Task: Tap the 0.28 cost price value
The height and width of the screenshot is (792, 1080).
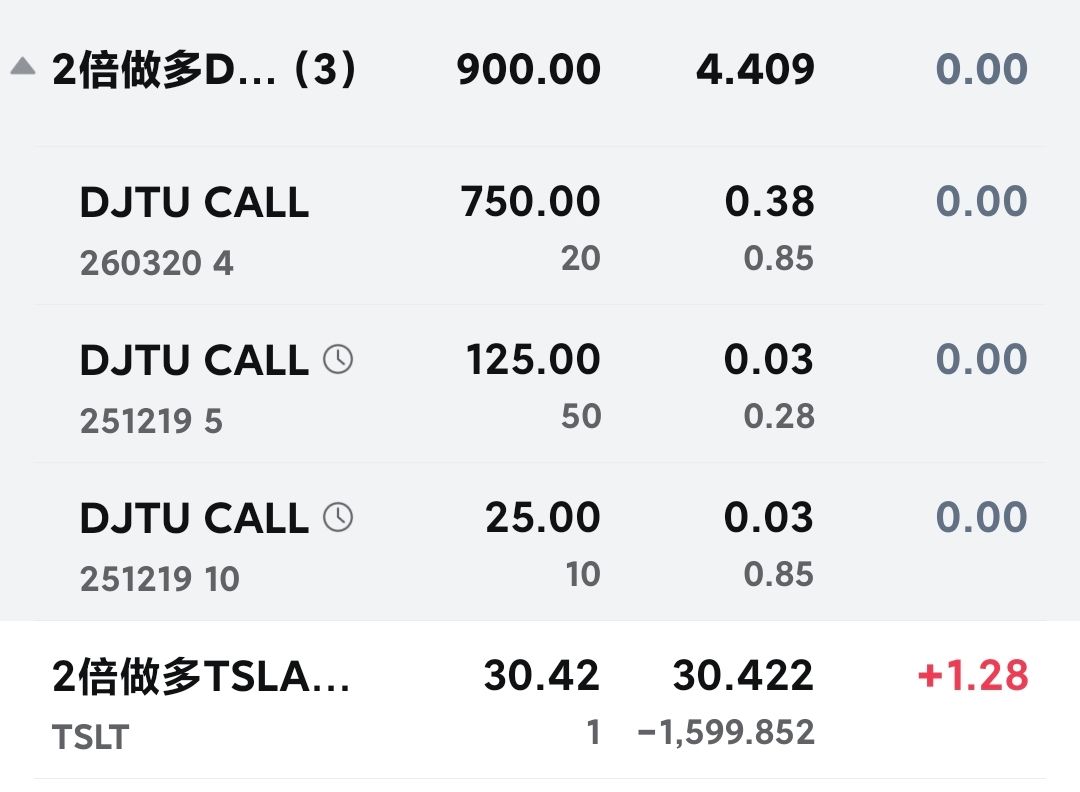Action: point(779,416)
